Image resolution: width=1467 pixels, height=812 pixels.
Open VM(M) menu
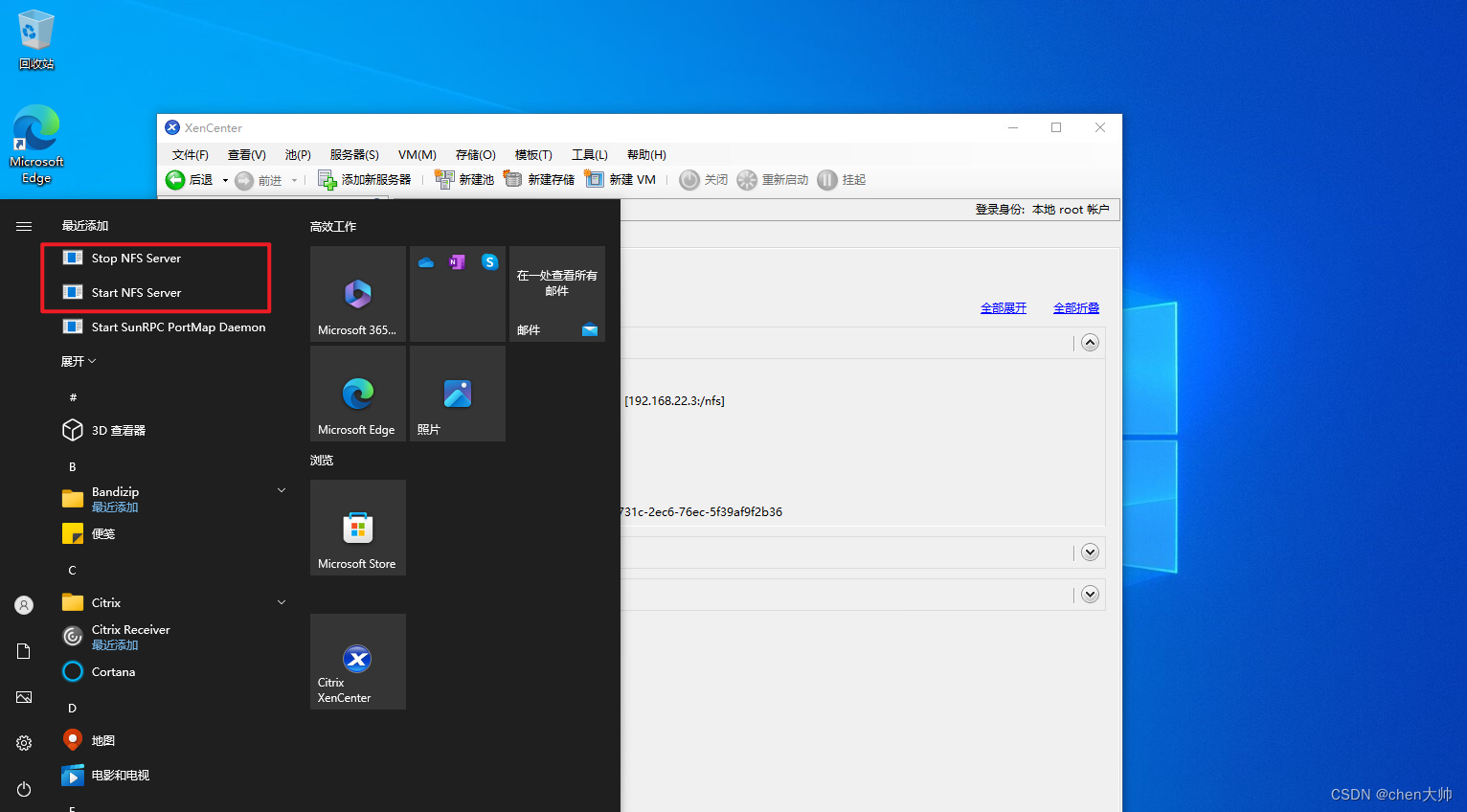[x=418, y=155]
